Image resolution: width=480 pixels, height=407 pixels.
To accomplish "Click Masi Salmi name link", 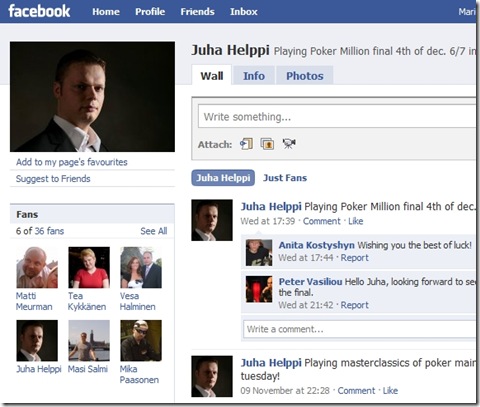I will pyautogui.click(x=88, y=369).
